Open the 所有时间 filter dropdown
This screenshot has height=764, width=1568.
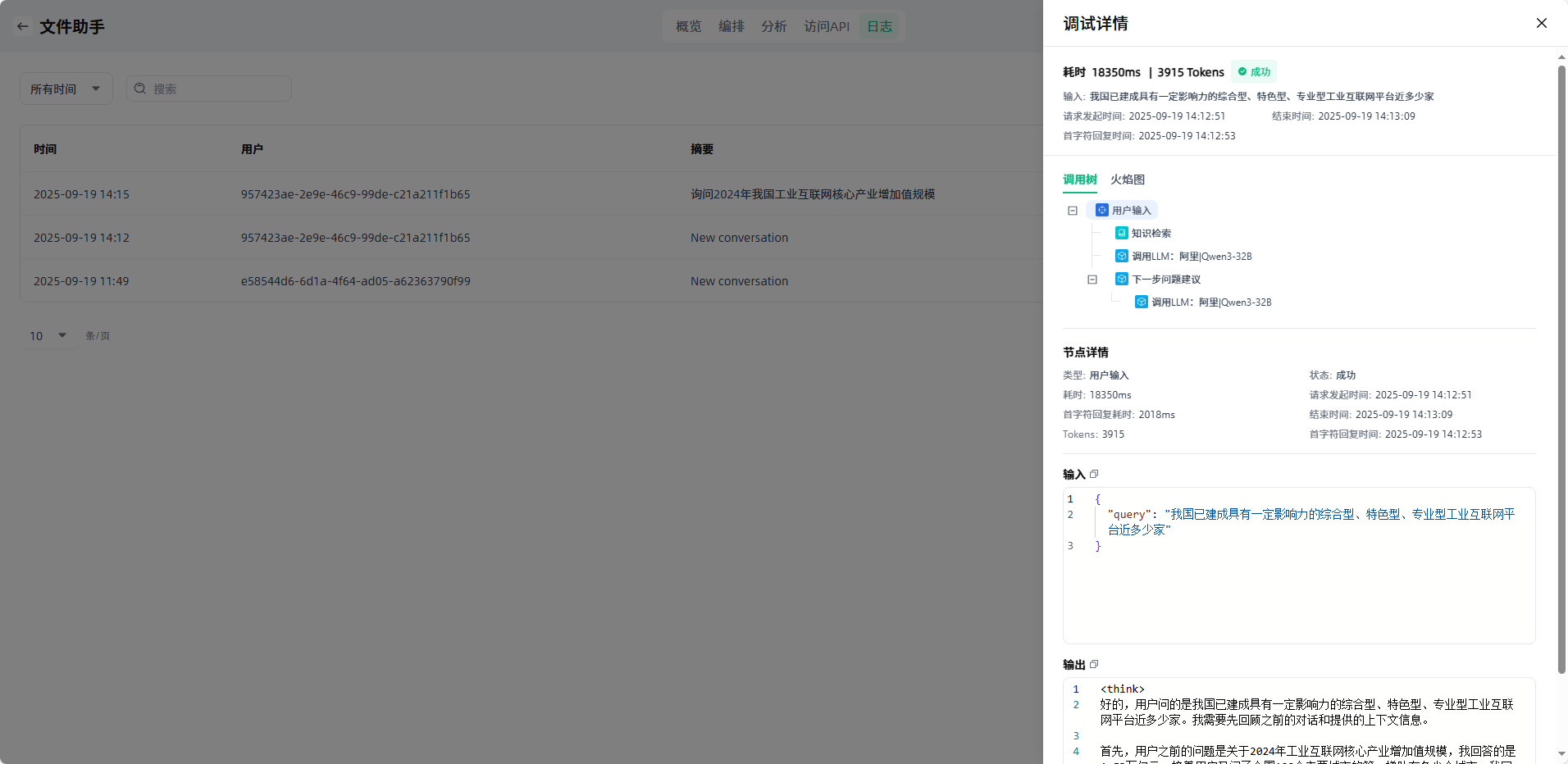pyautogui.click(x=66, y=89)
